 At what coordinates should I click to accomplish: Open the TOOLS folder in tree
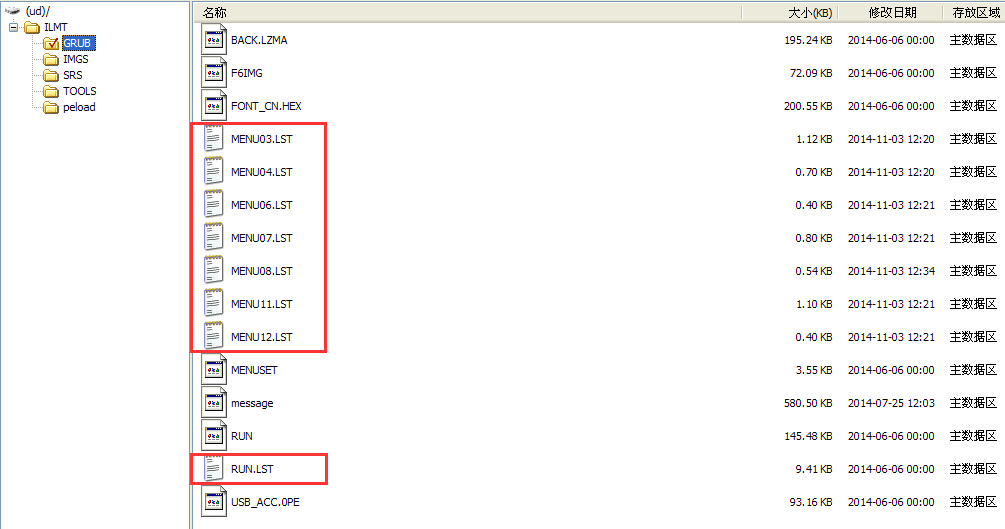click(x=79, y=91)
